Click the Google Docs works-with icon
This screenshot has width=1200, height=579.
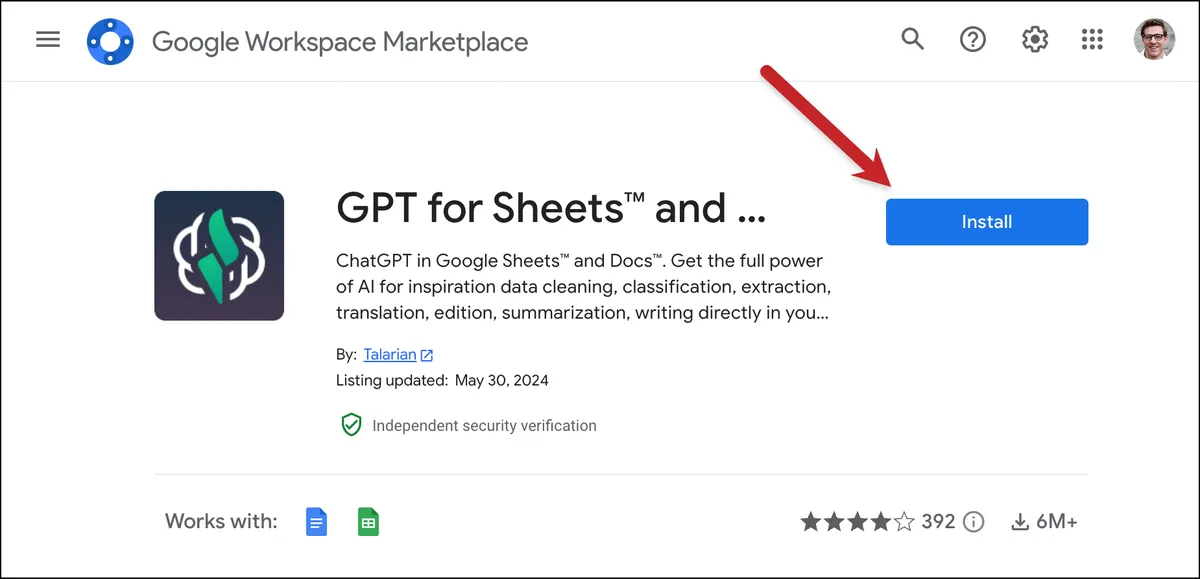pos(316,522)
